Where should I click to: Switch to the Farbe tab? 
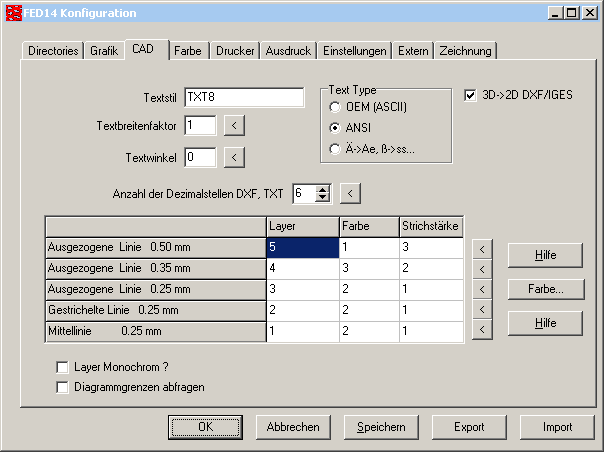click(x=187, y=50)
